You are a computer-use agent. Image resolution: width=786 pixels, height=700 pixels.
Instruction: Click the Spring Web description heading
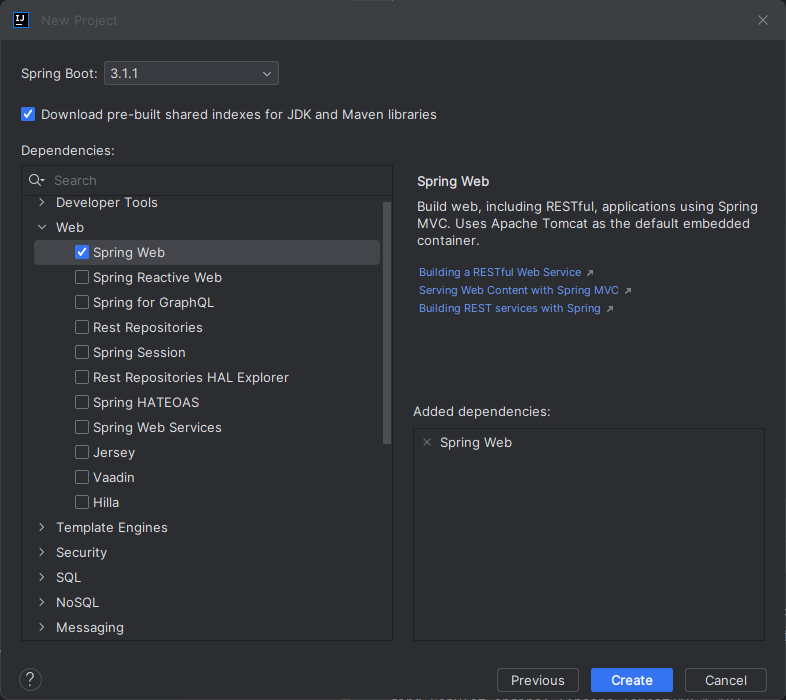pos(453,182)
